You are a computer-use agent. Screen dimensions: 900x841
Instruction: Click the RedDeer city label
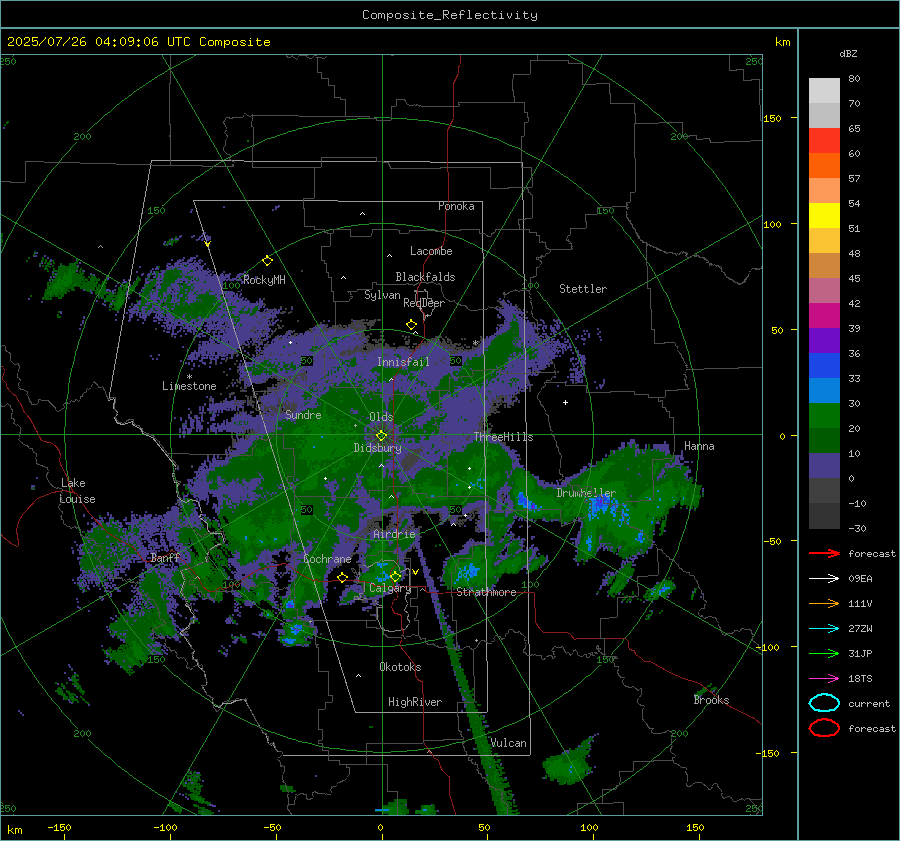(424, 303)
